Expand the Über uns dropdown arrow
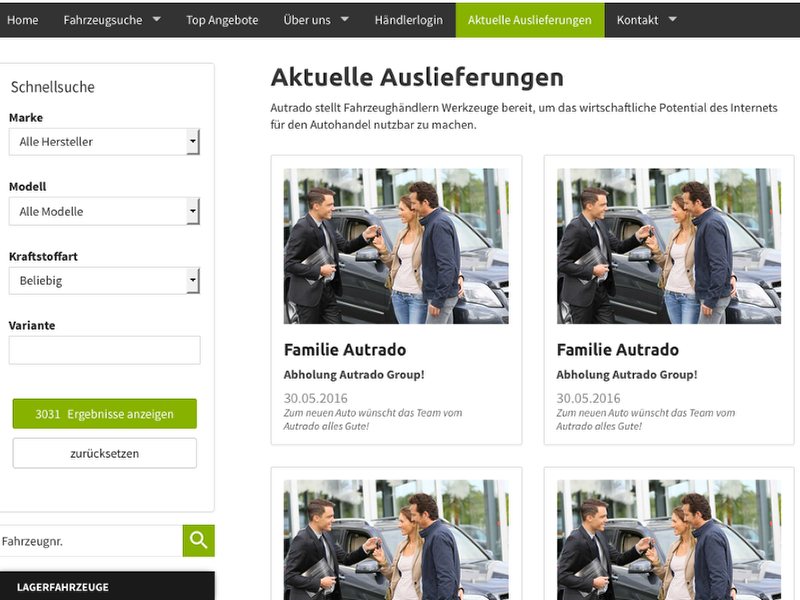 (344, 19)
